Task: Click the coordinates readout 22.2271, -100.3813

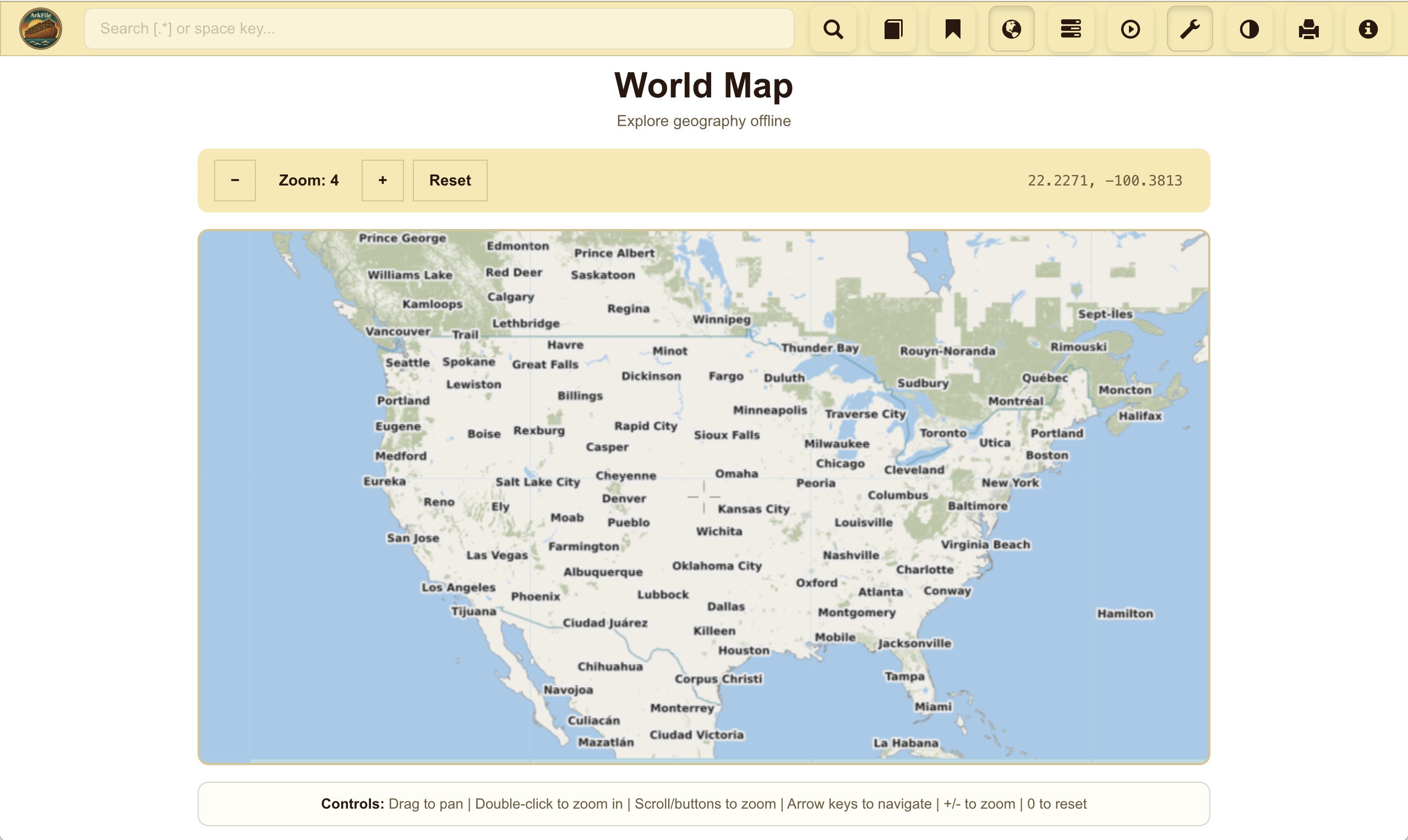Action: pos(1105,181)
